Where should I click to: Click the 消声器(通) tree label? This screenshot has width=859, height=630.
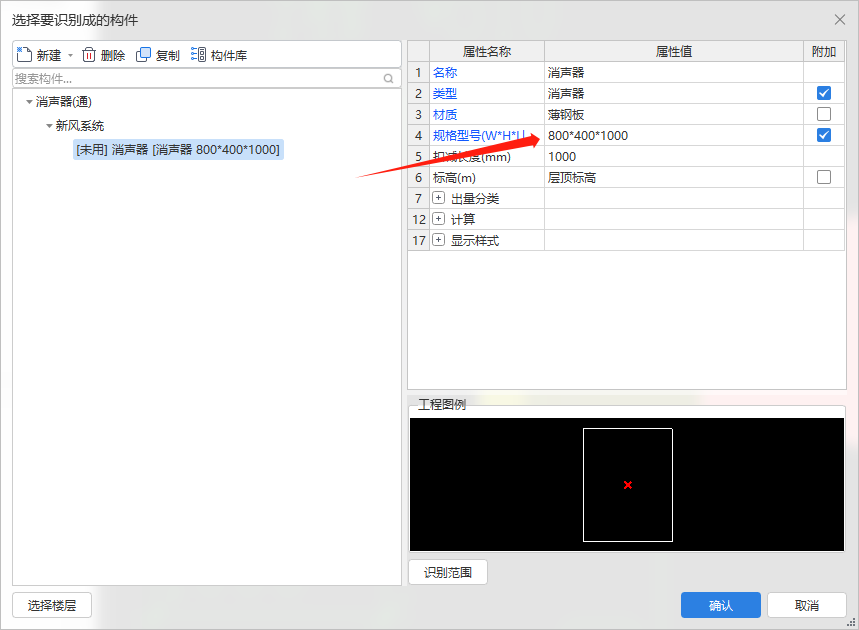[x=64, y=101]
